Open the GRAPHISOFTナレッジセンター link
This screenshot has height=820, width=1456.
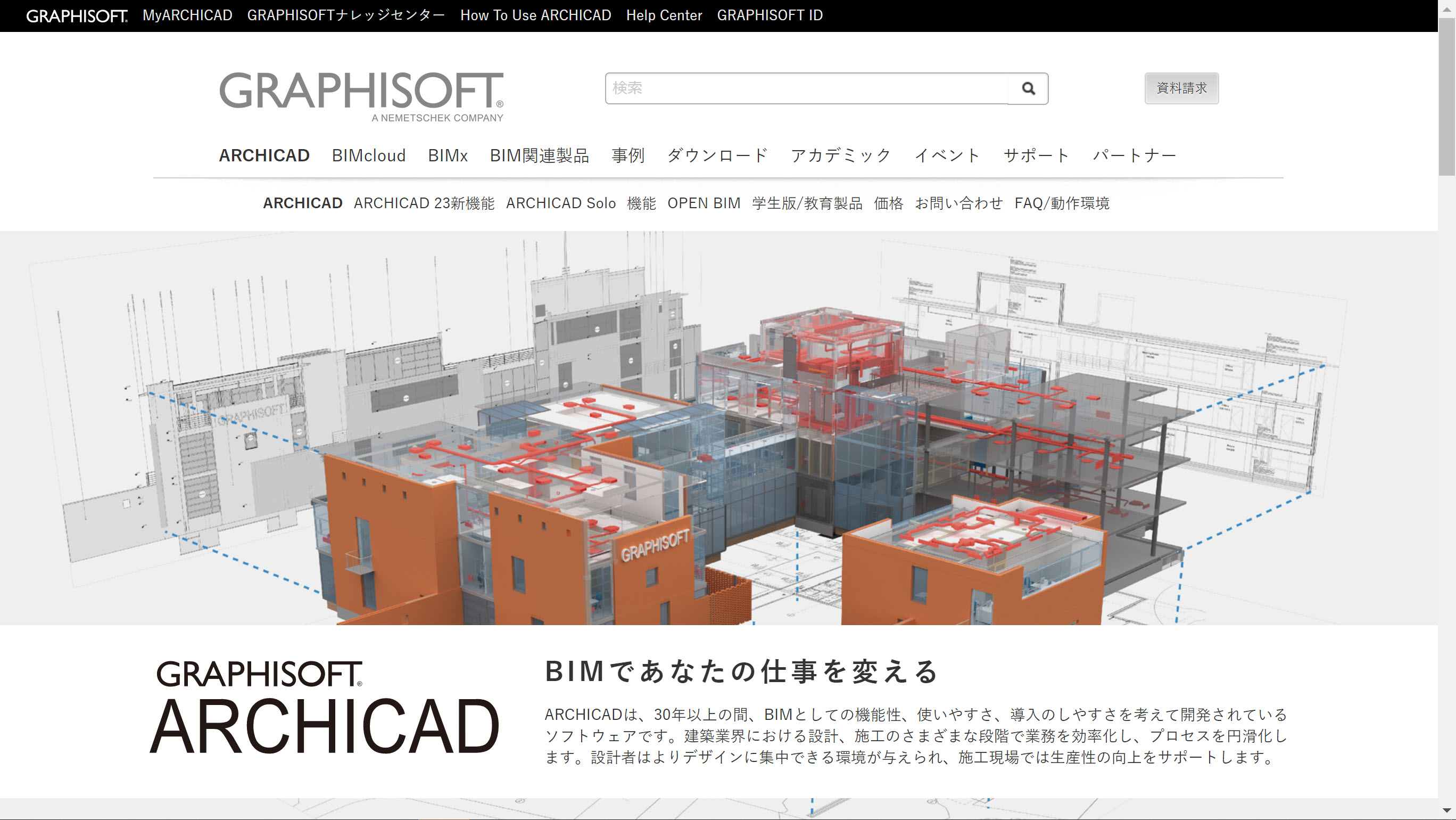pos(345,15)
